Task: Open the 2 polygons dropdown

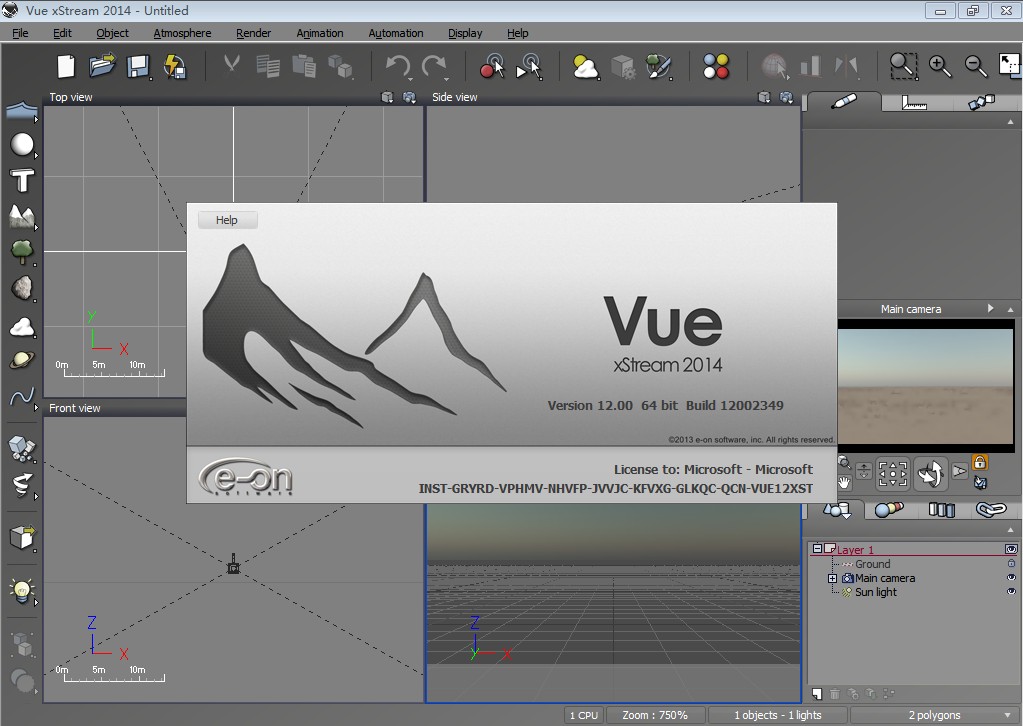Action: 1008,715
